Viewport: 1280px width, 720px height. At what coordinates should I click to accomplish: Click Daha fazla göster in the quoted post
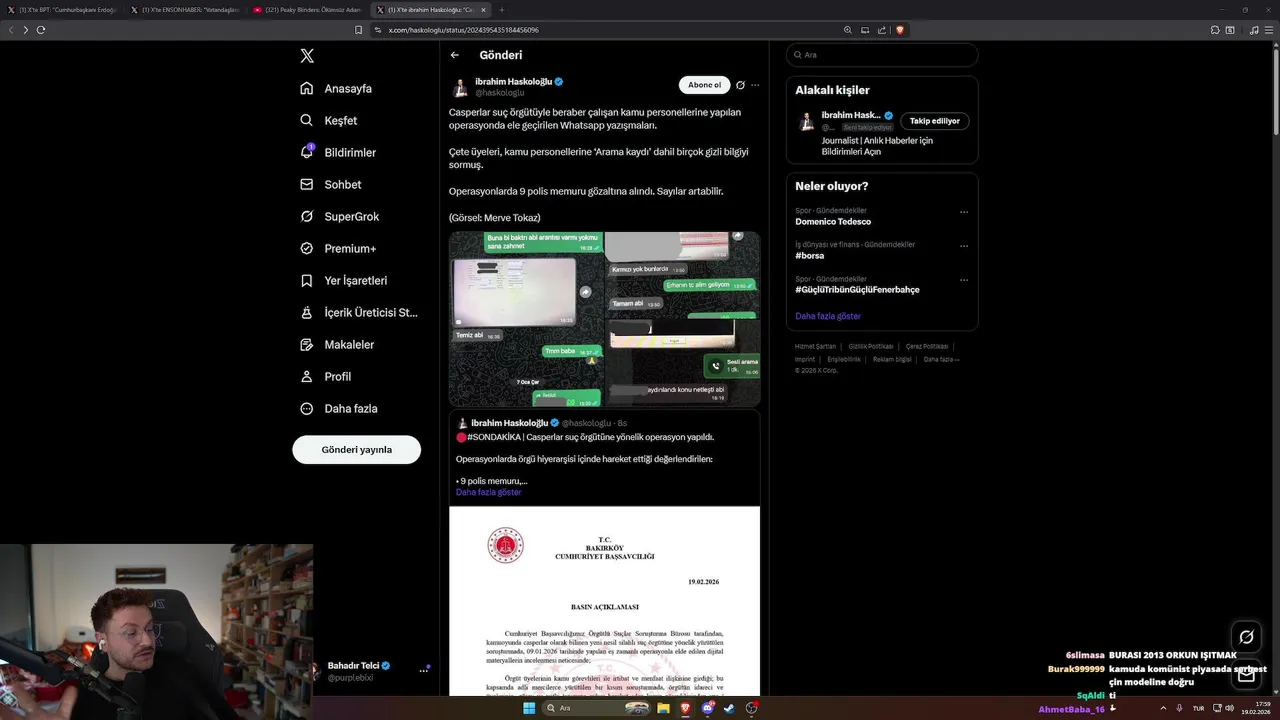coord(488,492)
